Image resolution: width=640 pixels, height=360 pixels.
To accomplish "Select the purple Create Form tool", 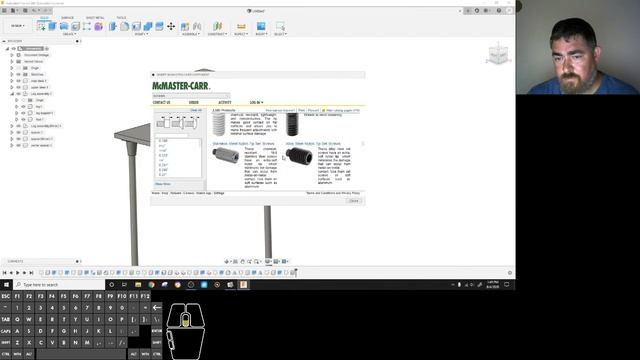I will 98,27.
